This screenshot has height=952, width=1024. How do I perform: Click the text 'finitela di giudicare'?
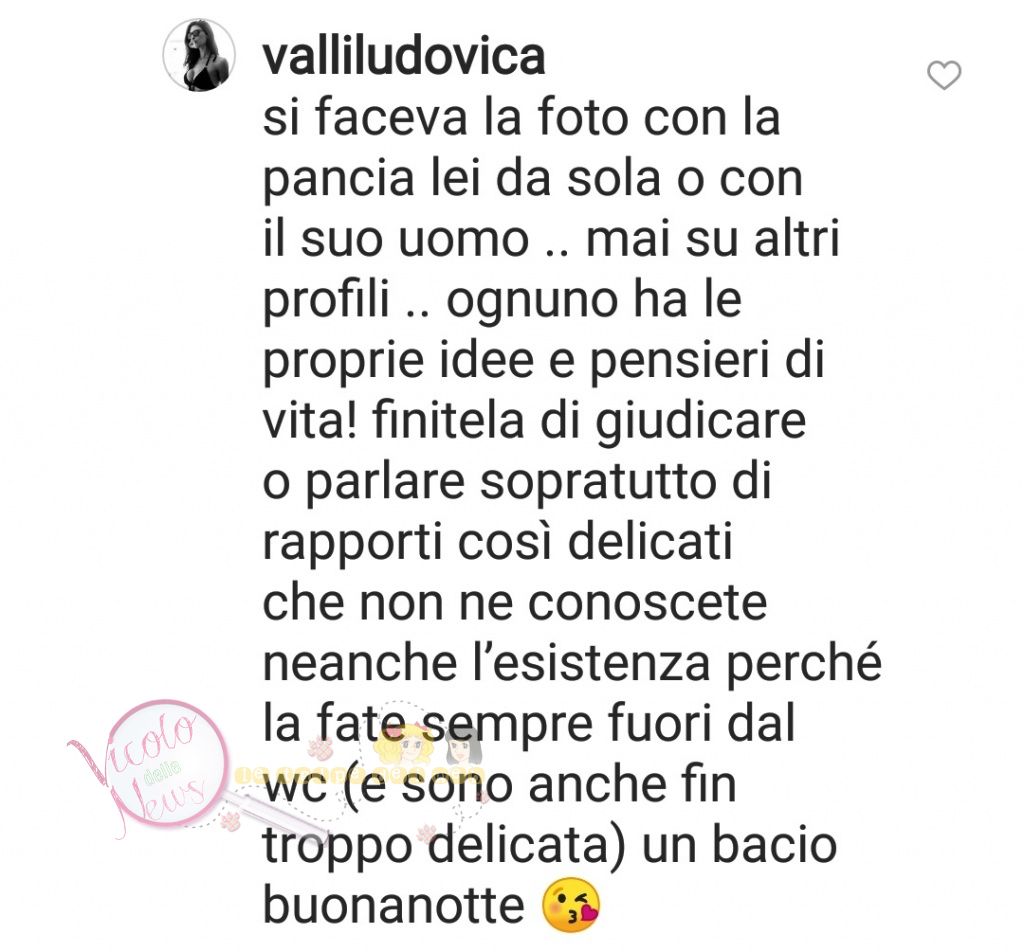[x=589, y=421]
